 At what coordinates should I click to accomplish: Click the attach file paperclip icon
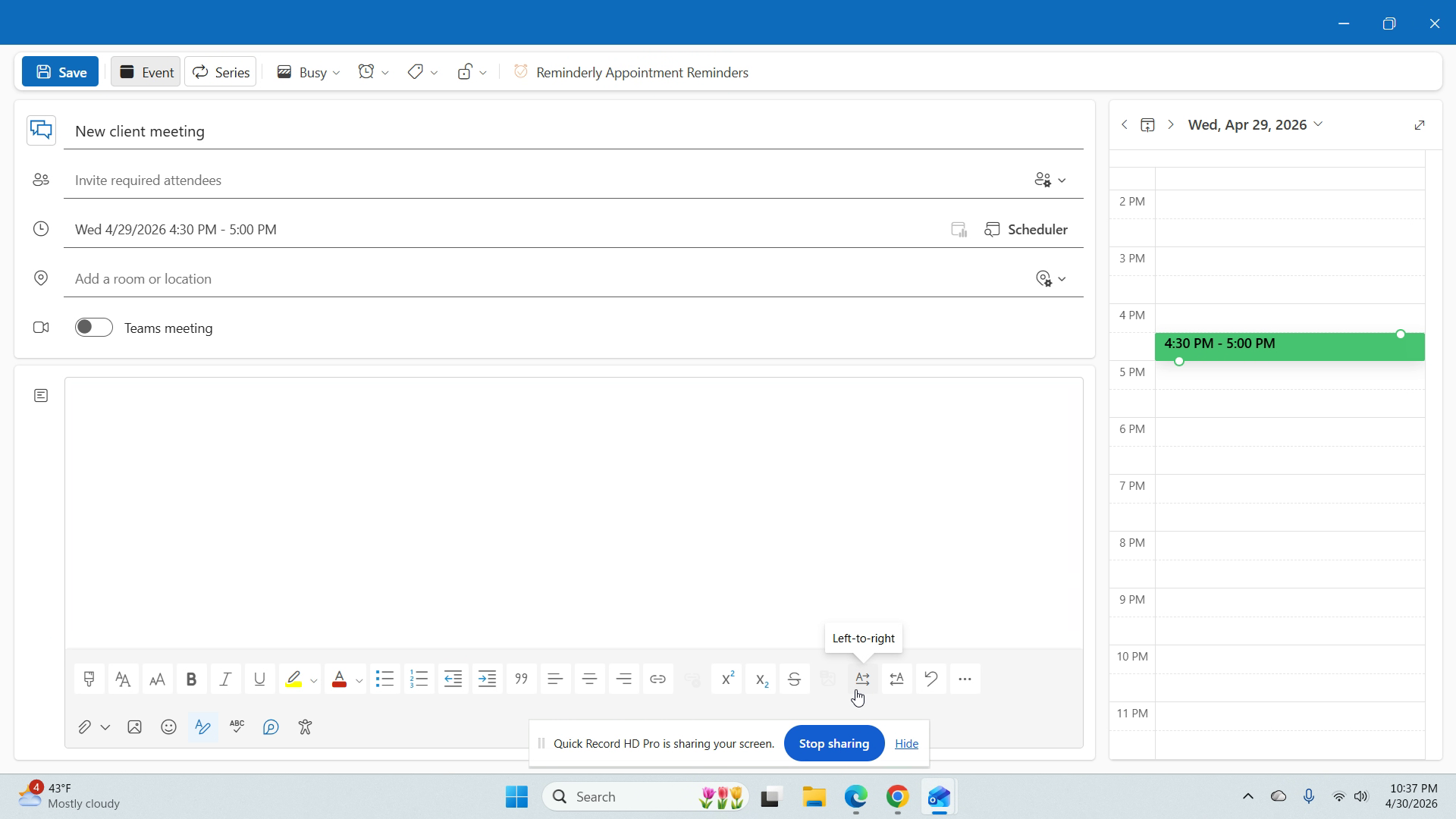[x=84, y=727]
